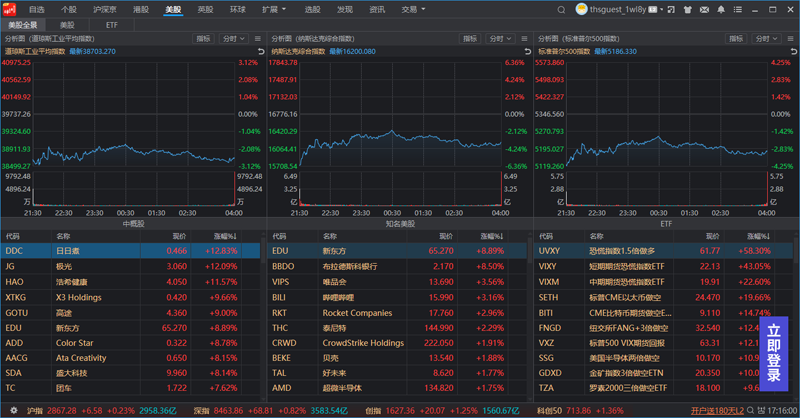Open the 开户送180天L2 link
800x418 pixels.
point(717,410)
